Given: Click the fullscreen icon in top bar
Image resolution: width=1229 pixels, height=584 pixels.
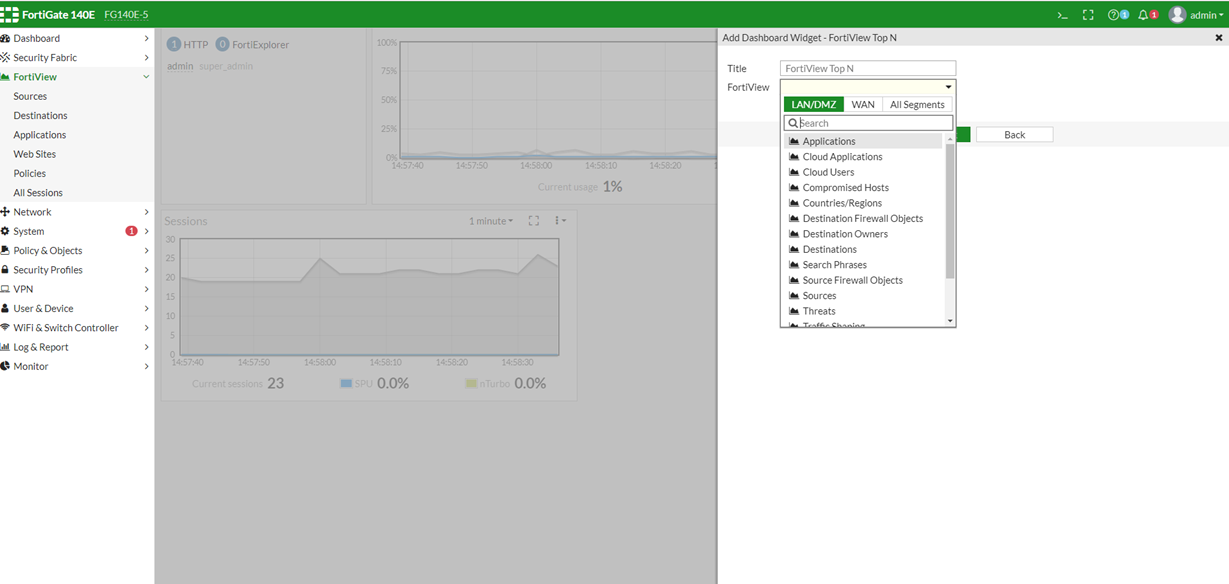Looking at the screenshot, I should click(x=1088, y=15).
